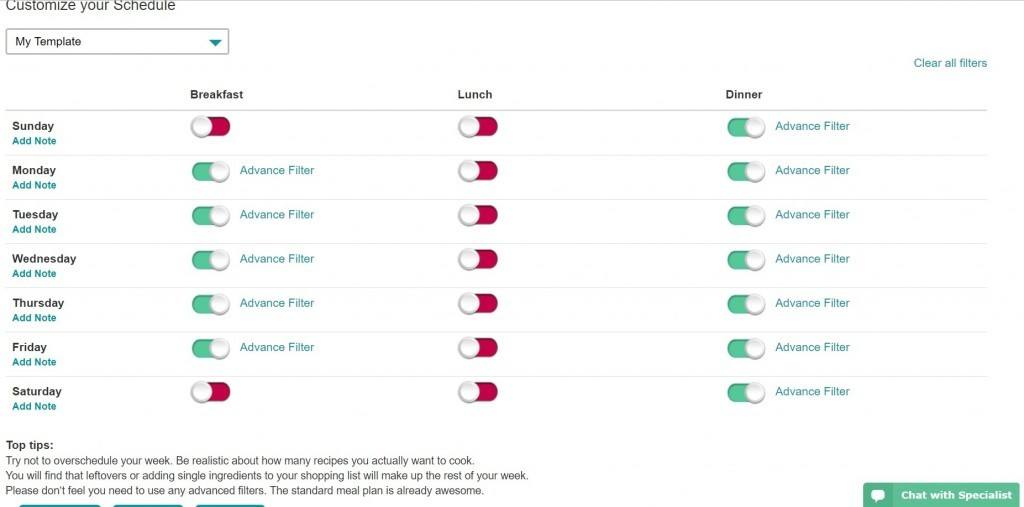
Task: Add Note for Sunday
Action: click(34, 141)
